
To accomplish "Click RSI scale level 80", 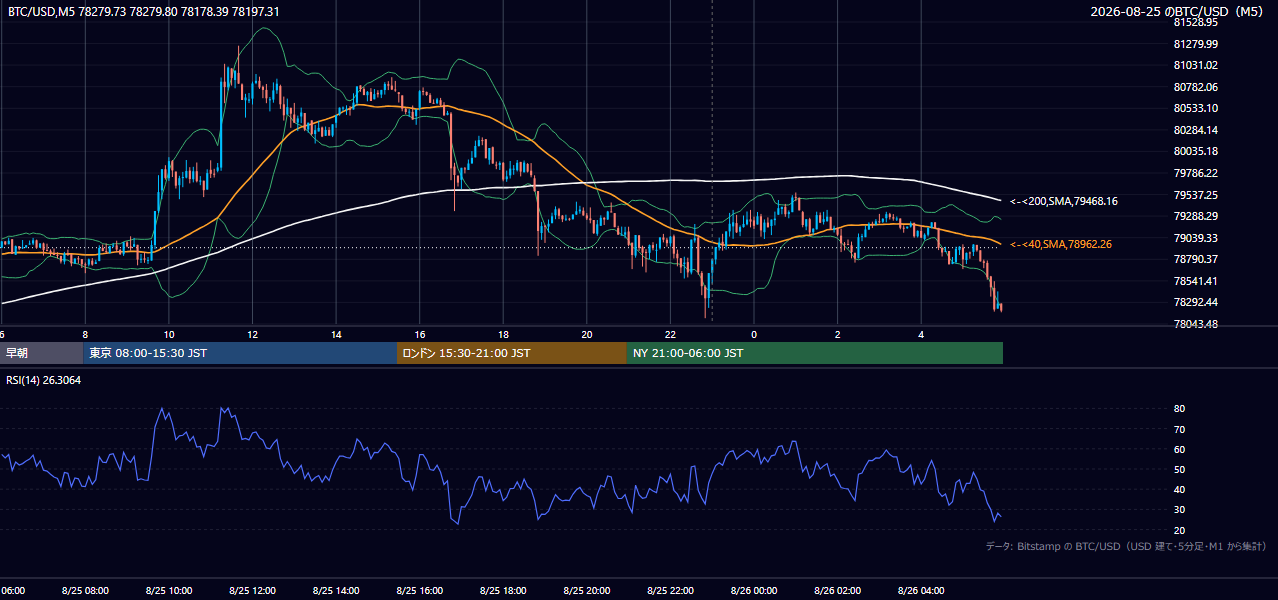I will pos(1179,409).
